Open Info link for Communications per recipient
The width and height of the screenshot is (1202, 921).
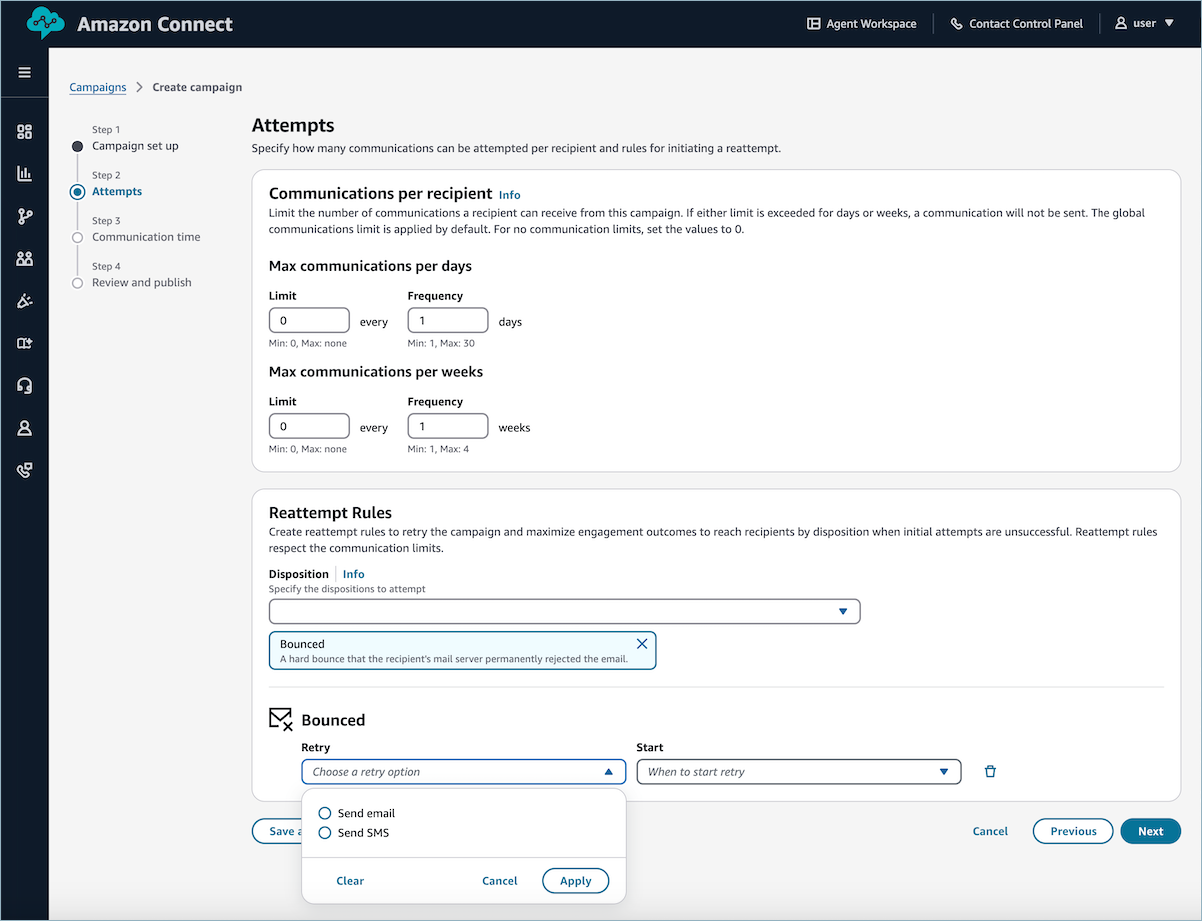[x=510, y=195]
